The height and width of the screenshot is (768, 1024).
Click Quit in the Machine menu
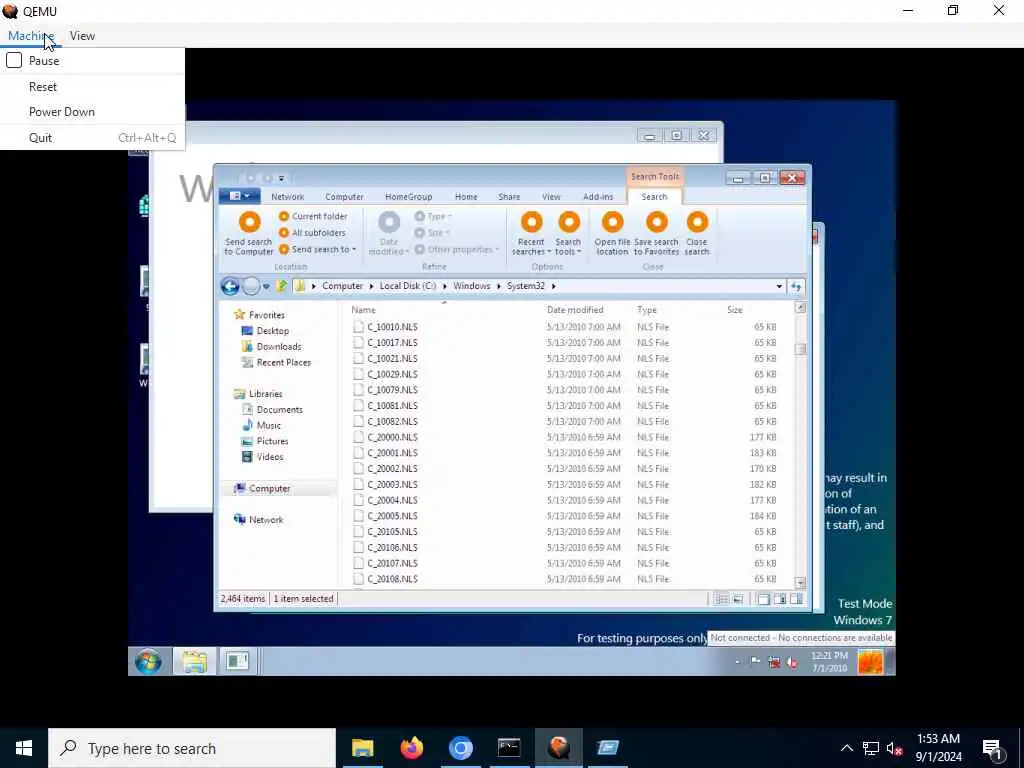tap(40, 138)
